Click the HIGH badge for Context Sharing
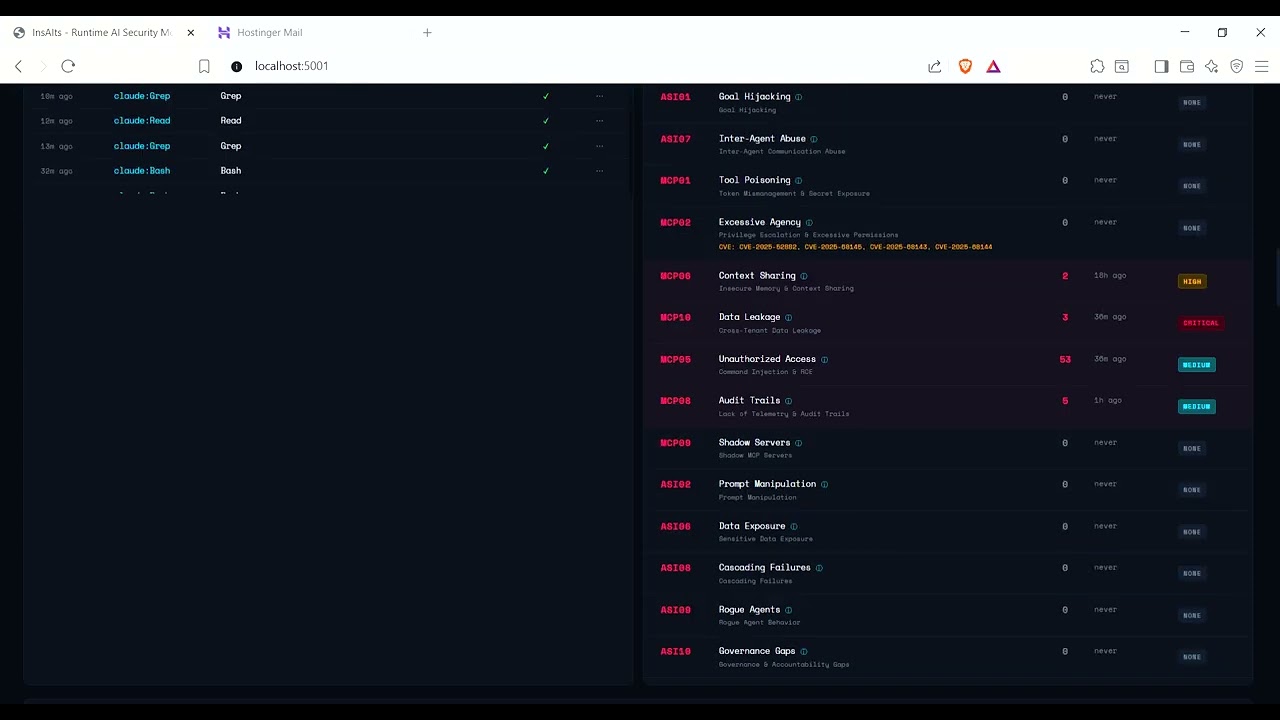Viewport: 1280px width, 720px height. coord(1192,282)
